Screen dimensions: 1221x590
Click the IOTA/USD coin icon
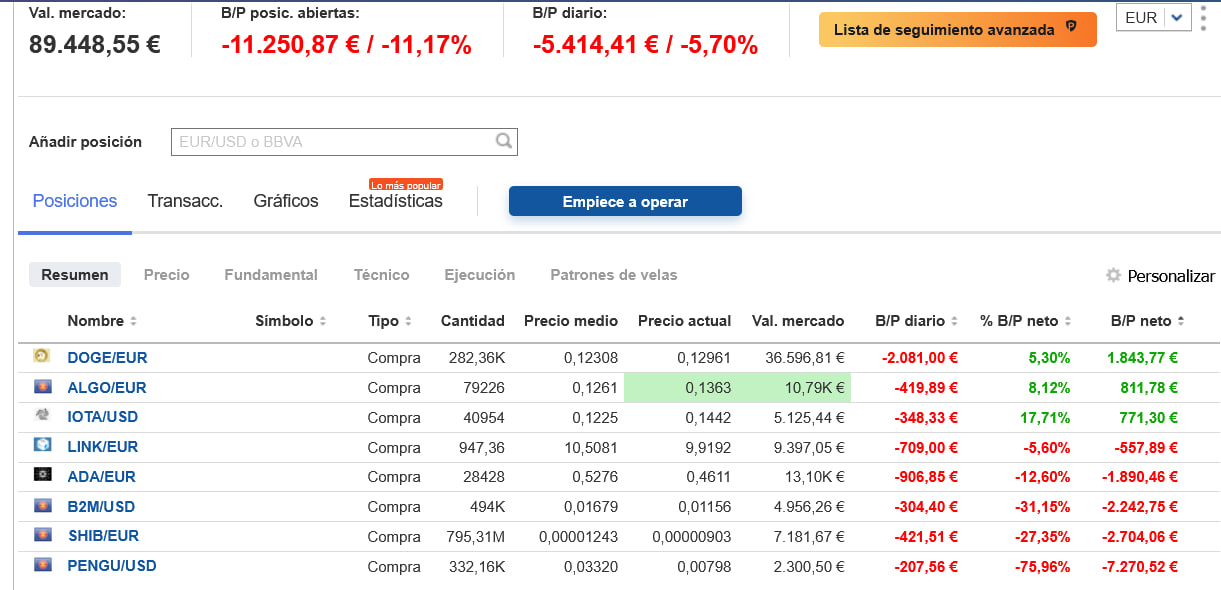point(42,415)
